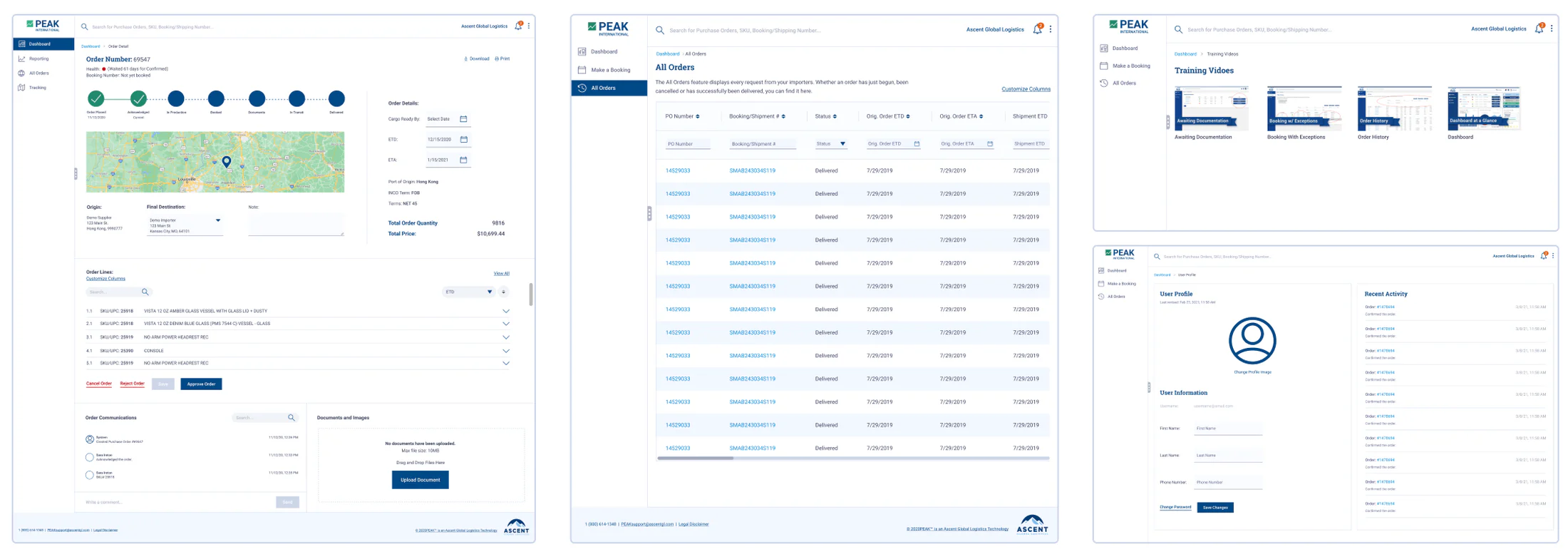The width and height of the screenshot is (1568, 559).
Task: Click Order Lines search magnifier icon
Action: (x=145, y=292)
